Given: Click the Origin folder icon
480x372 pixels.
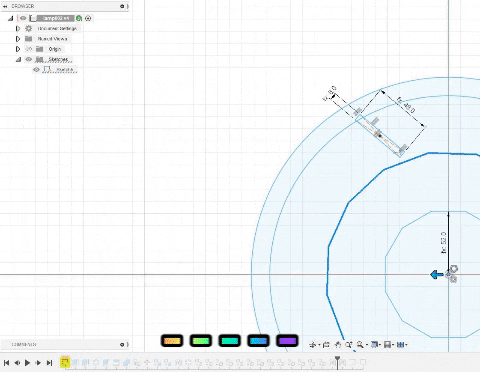Looking at the screenshot, I should 40,49.
